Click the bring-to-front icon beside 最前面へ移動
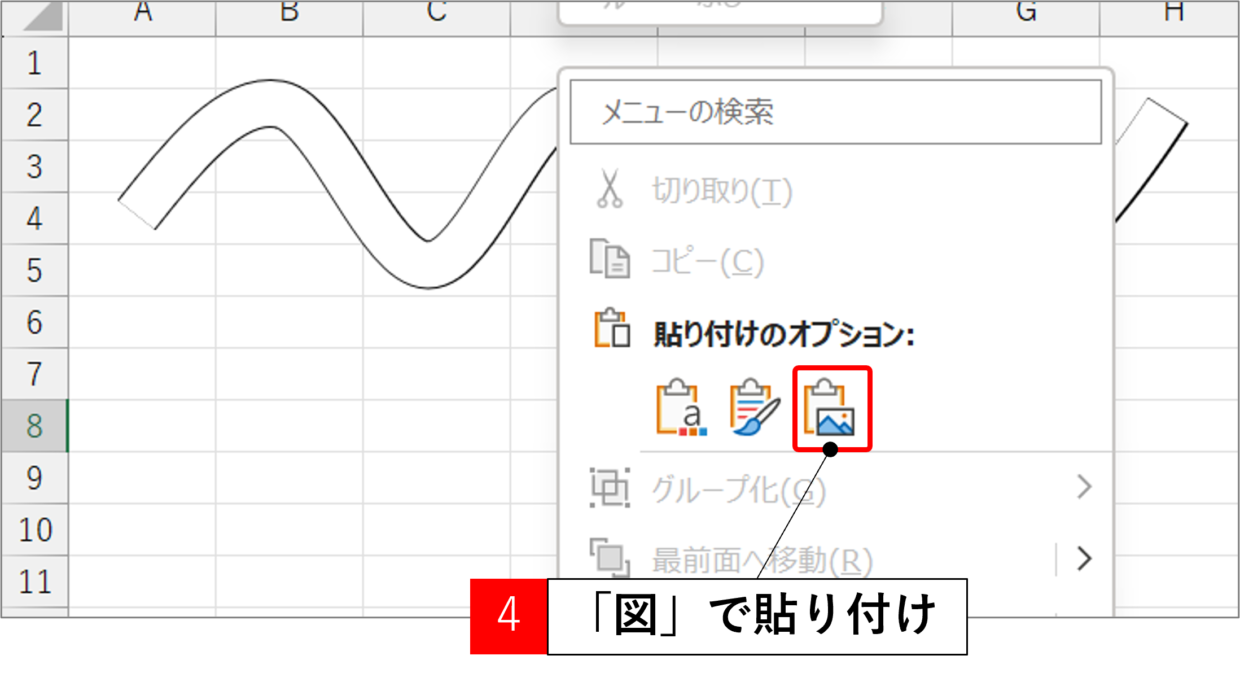This screenshot has width=1240, height=673. click(609, 557)
